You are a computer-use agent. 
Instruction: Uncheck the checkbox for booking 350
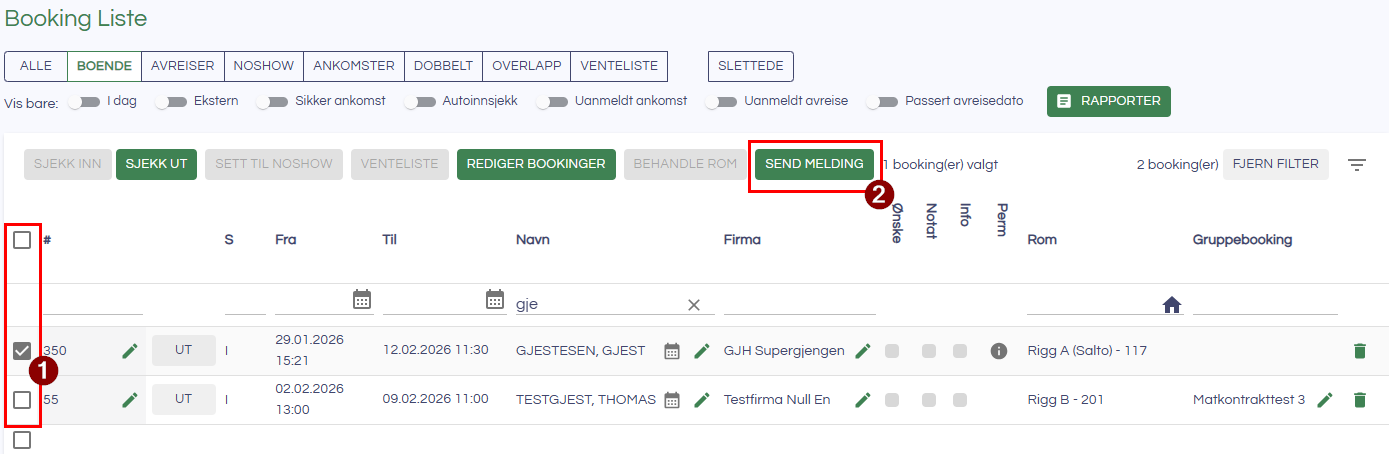[x=22, y=351]
